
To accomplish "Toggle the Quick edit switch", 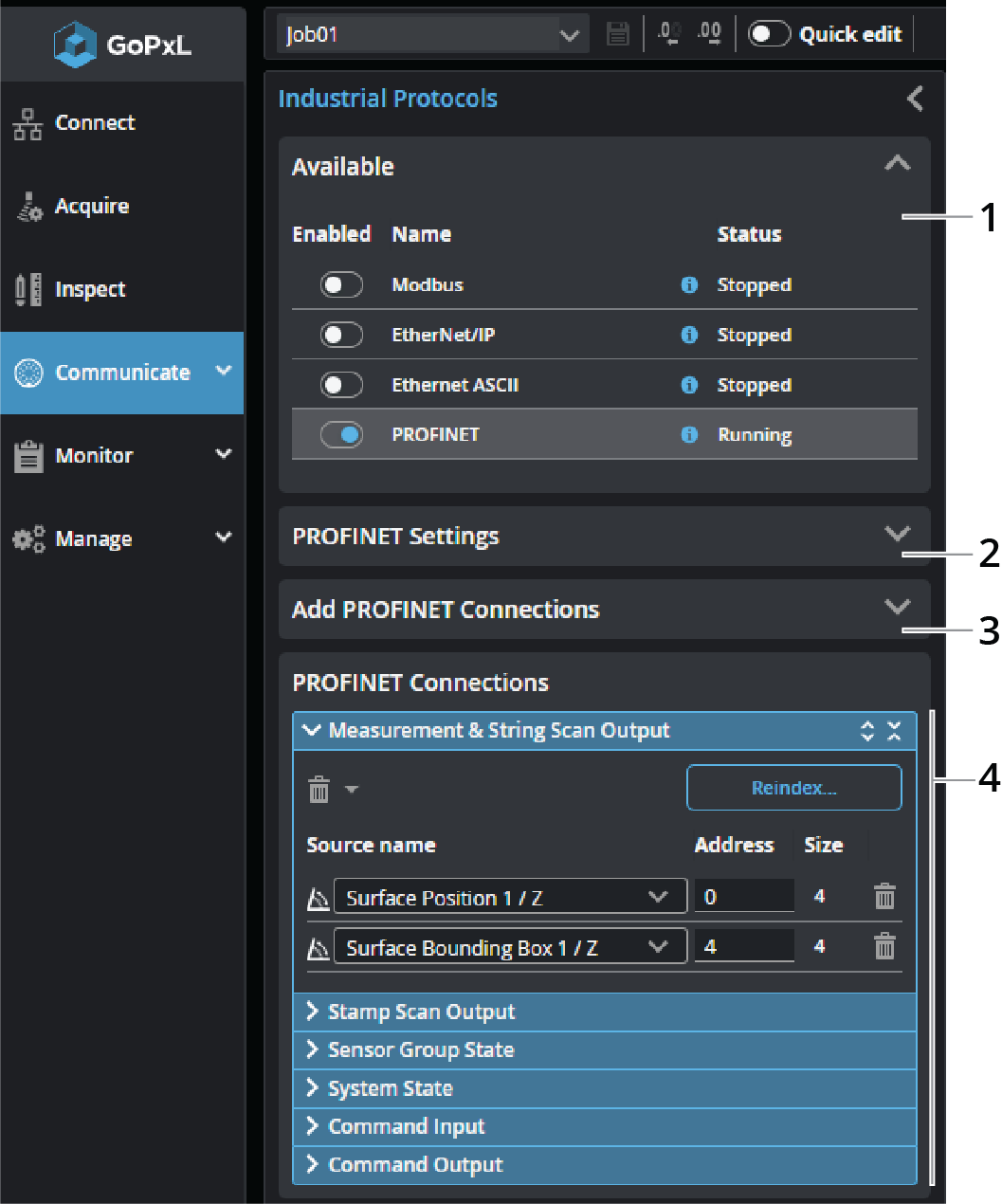I will 769,35.
